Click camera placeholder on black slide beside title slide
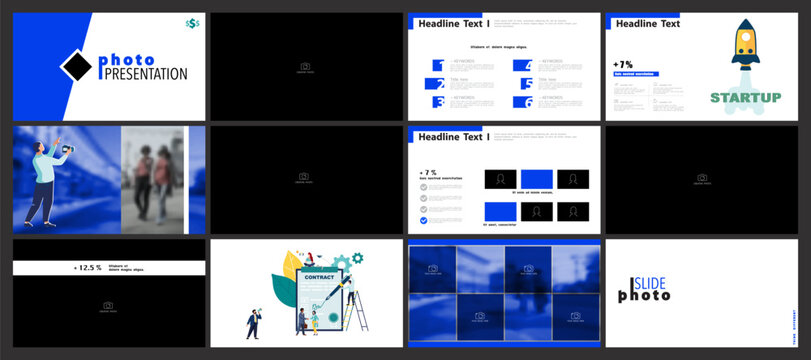Viewport: 811px width, 360px height. [305, 68]
